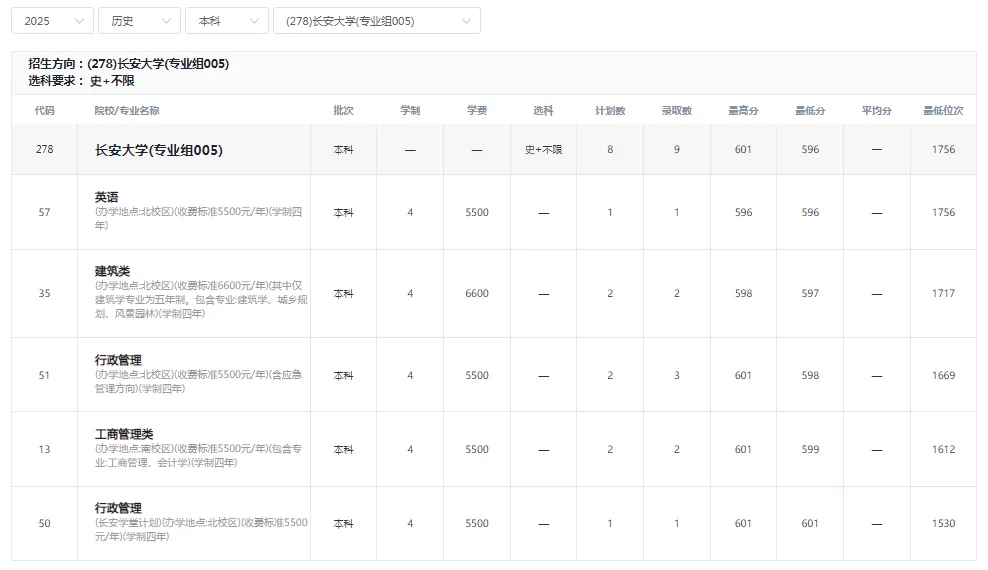Click code 278 in the first row

point(44,149)
